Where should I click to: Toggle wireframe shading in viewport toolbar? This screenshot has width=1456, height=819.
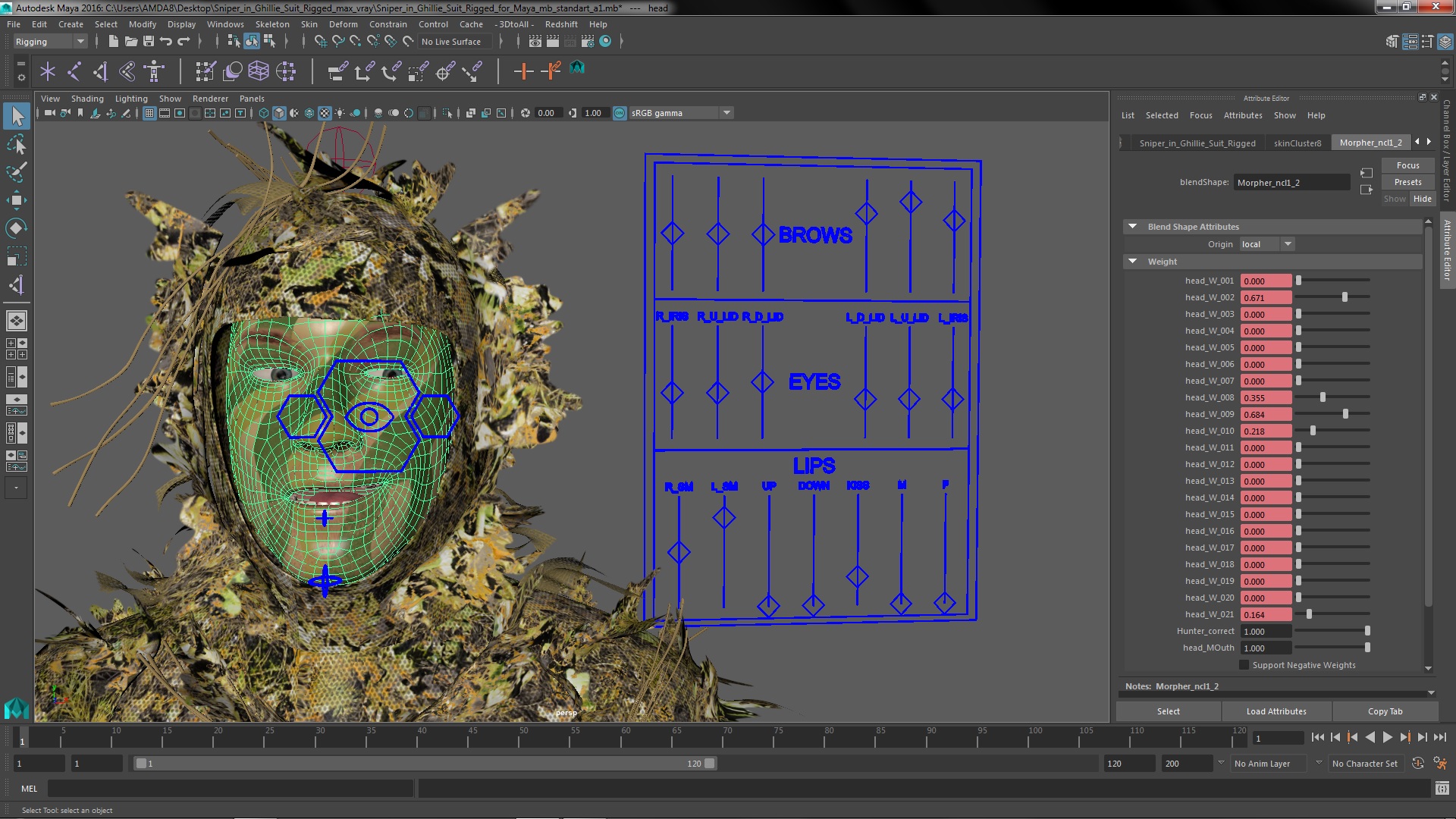pyautogui.click(x=264, y=113)
